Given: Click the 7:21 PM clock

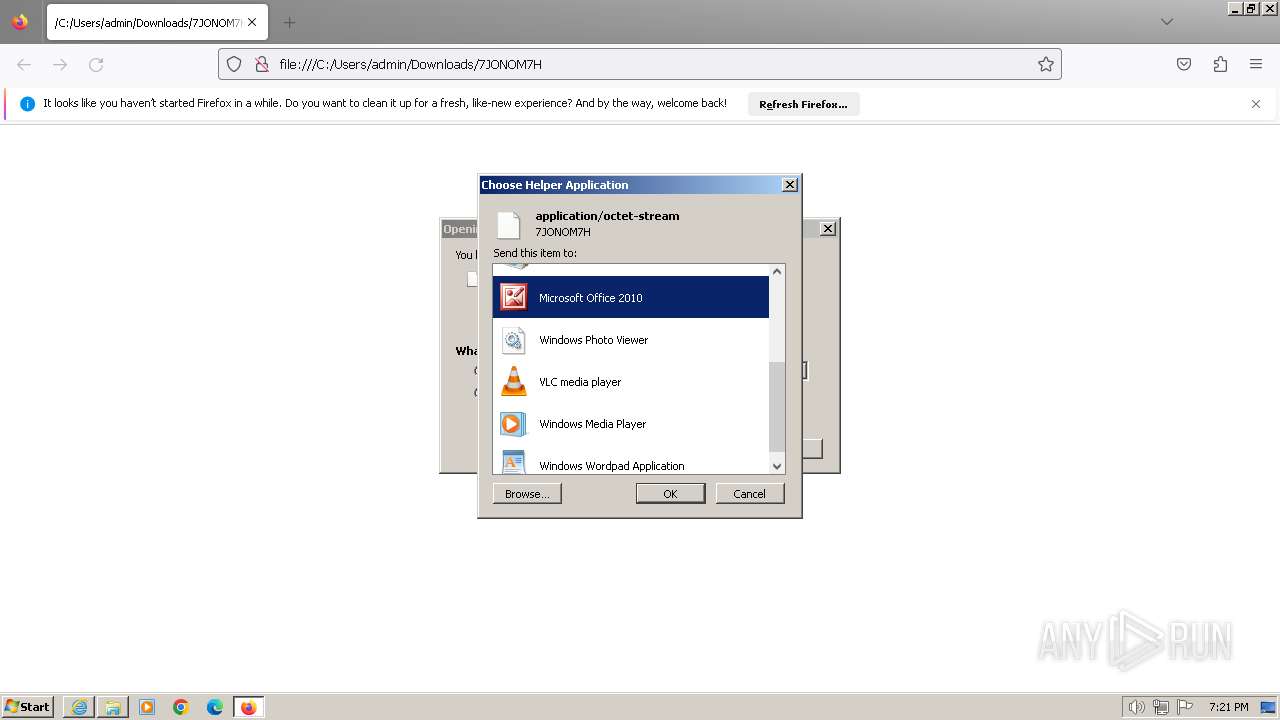Looking at the screenshot, I should [1228, 707].
